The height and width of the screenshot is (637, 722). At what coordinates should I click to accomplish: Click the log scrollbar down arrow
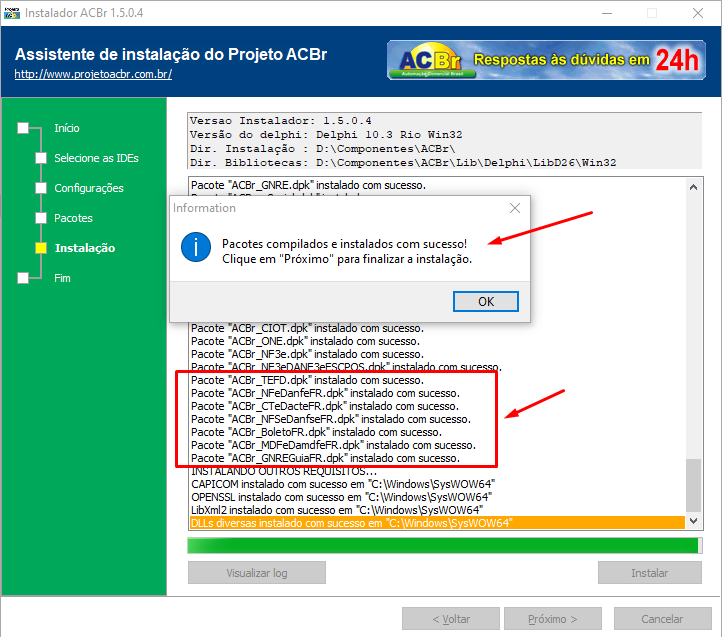693,521
